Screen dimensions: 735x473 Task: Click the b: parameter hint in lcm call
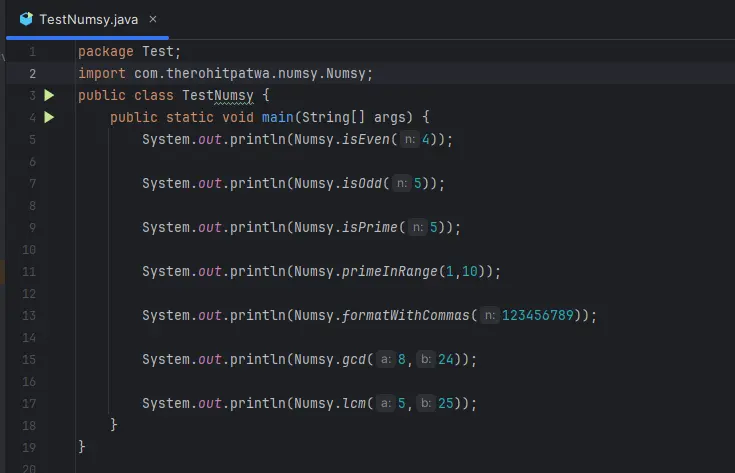tap(426, 404)
